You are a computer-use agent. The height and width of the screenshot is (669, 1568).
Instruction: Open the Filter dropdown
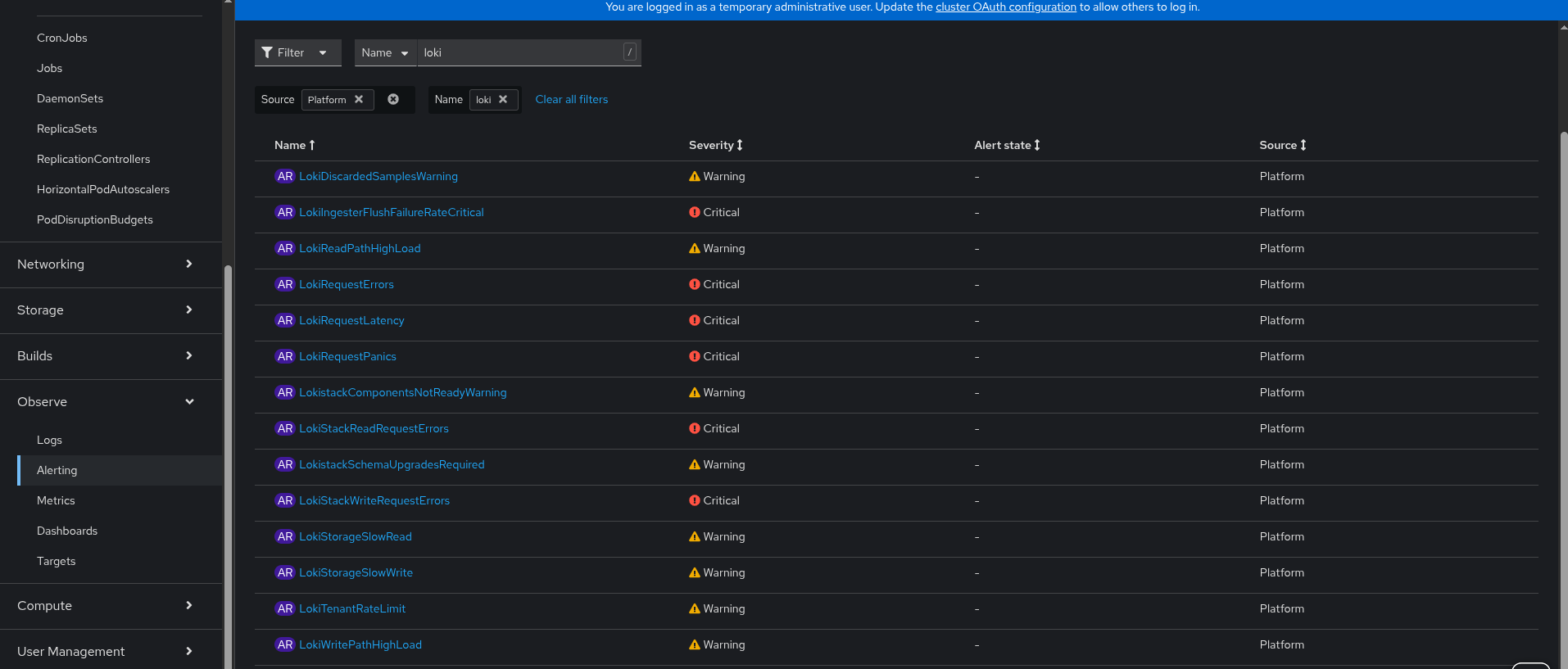pyautogui.click(x=297, y=52)
